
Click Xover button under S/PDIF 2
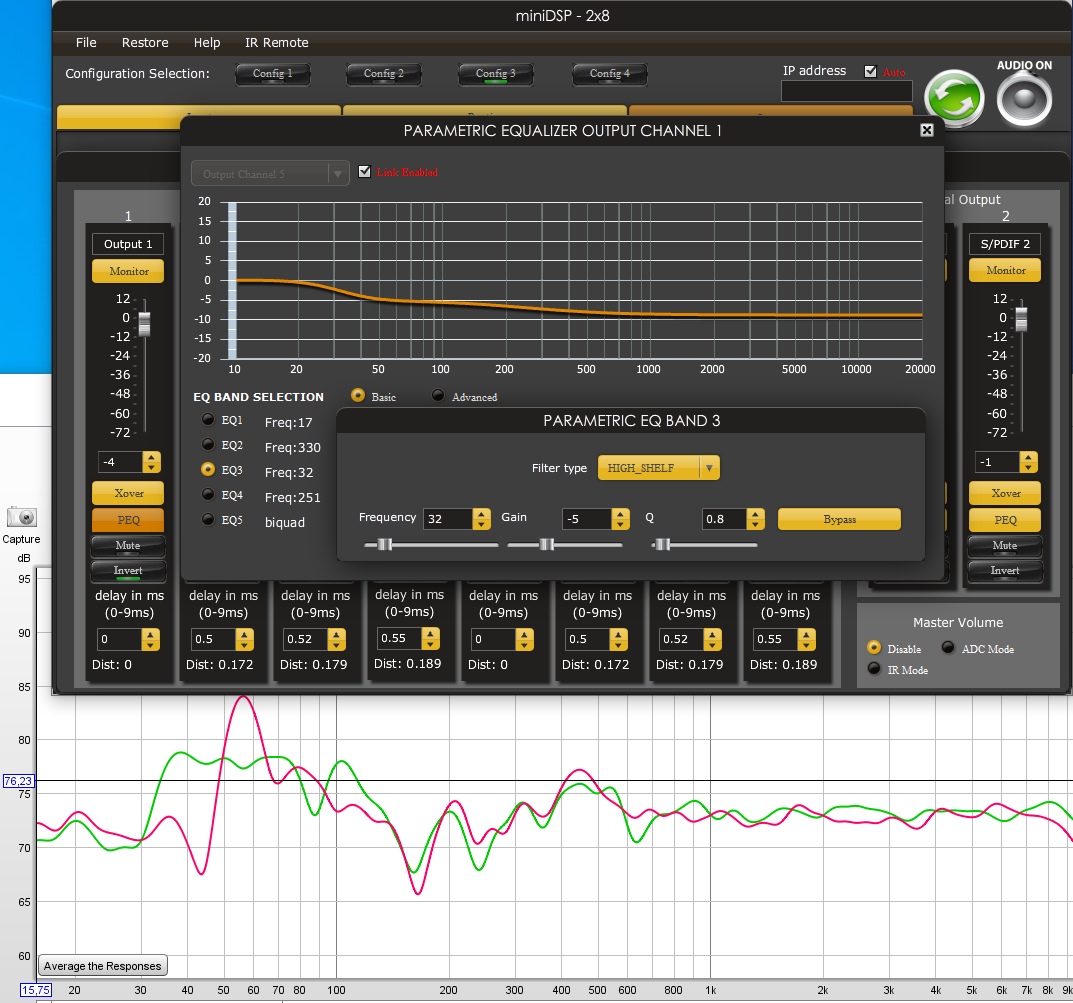coord(1005,493)
